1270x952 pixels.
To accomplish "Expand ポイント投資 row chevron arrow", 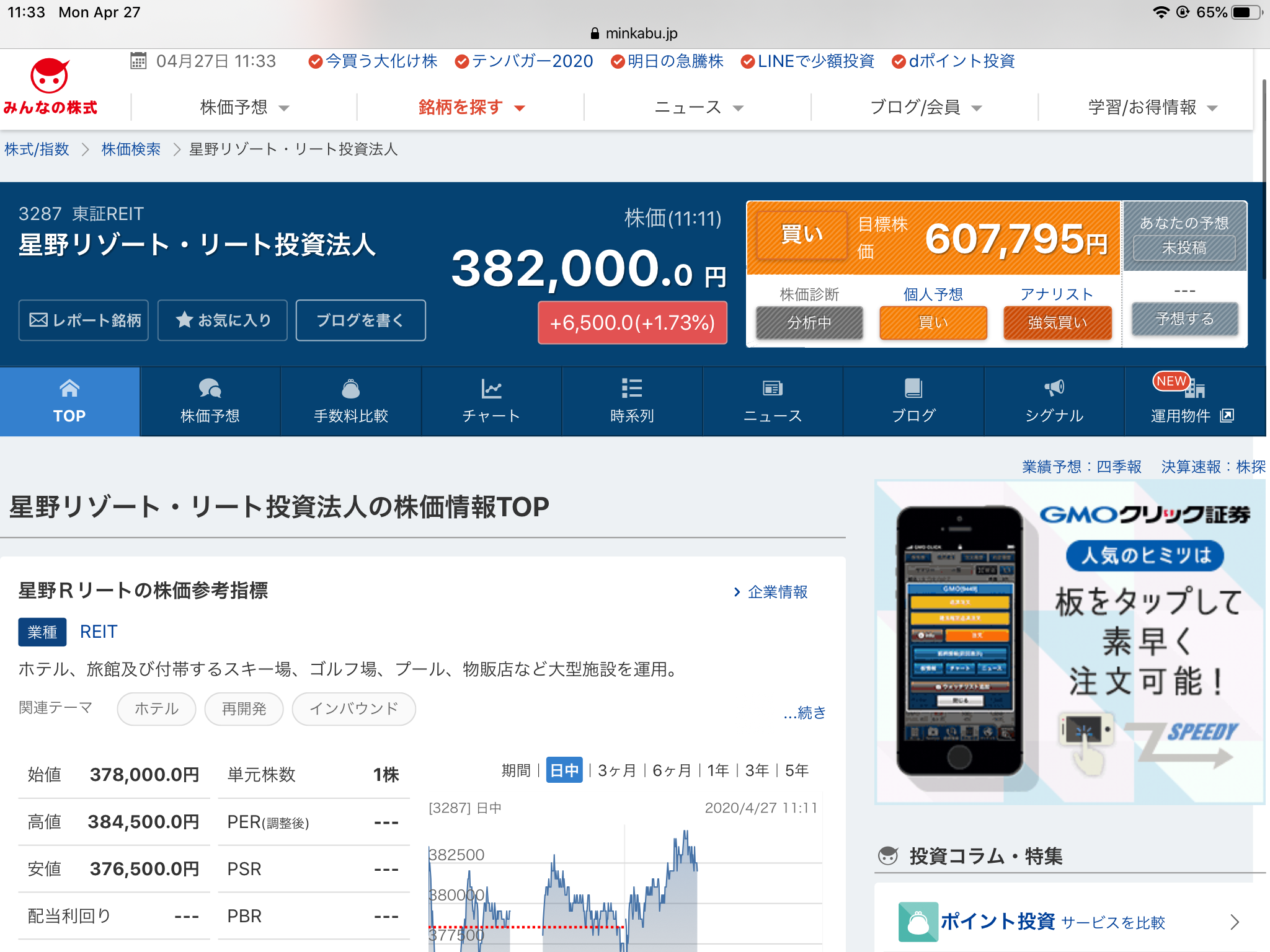I will (1234, 922).
